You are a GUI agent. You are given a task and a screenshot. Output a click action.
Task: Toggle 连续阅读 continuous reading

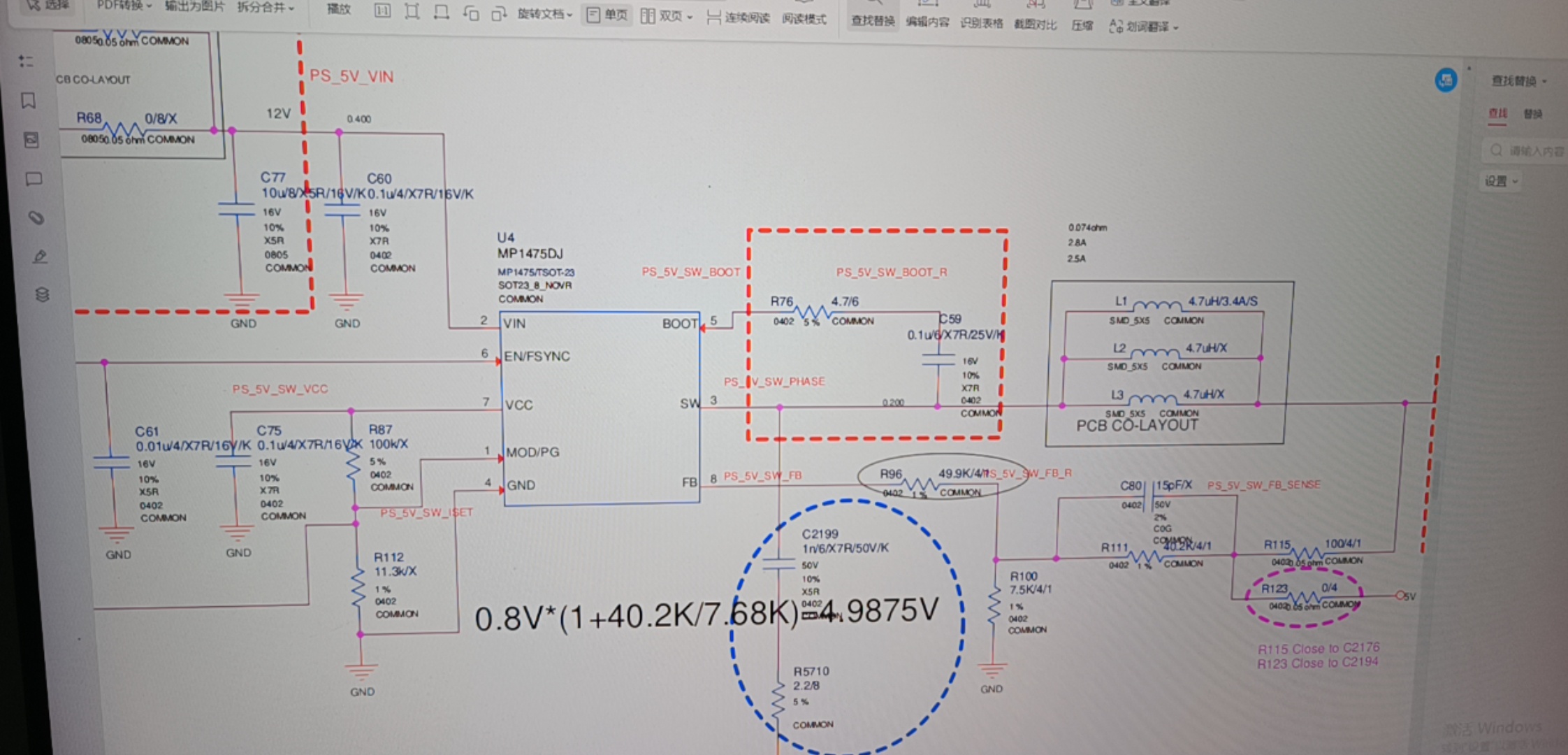737,17
